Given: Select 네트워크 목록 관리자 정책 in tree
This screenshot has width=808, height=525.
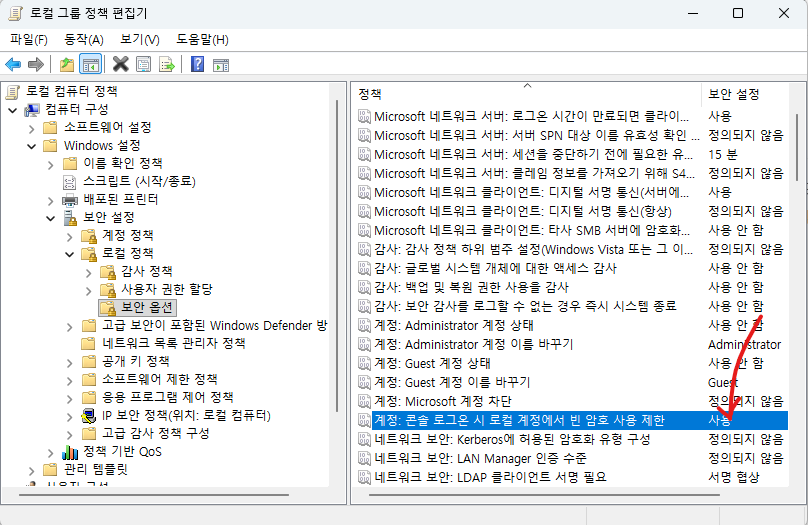Looking at the screenshot, I should [174, 343].
